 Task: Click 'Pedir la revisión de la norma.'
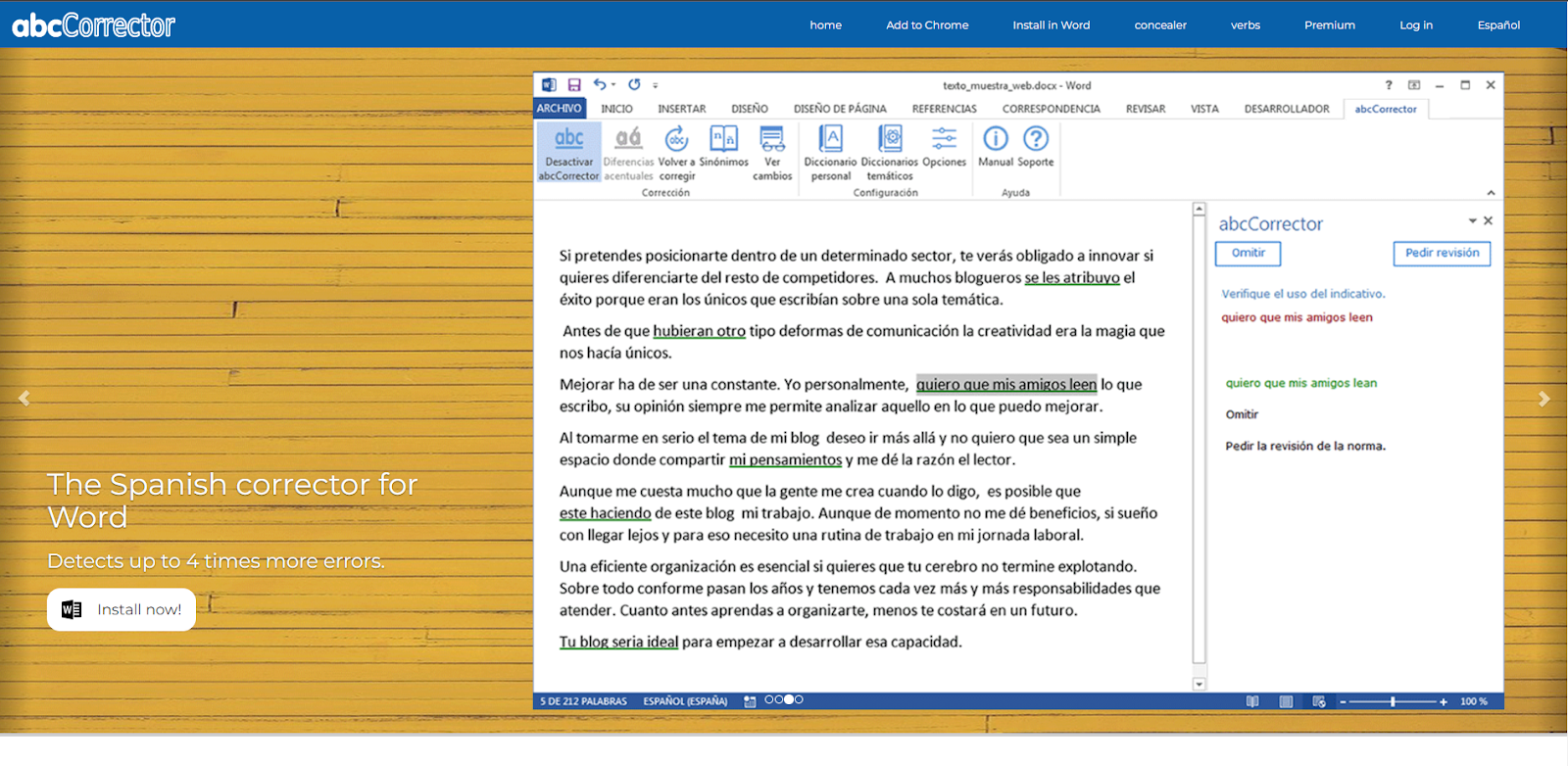(1305, 446)
